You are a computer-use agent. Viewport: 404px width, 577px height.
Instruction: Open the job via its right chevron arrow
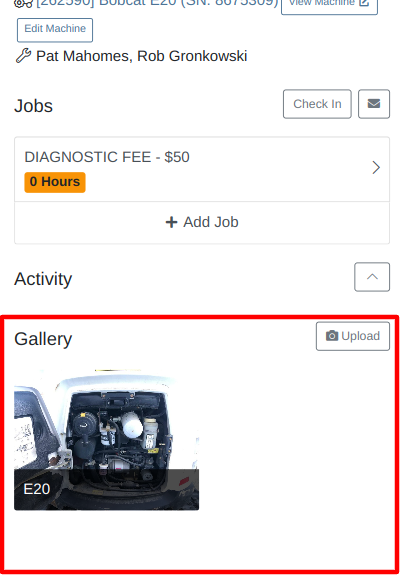point(376,167)
